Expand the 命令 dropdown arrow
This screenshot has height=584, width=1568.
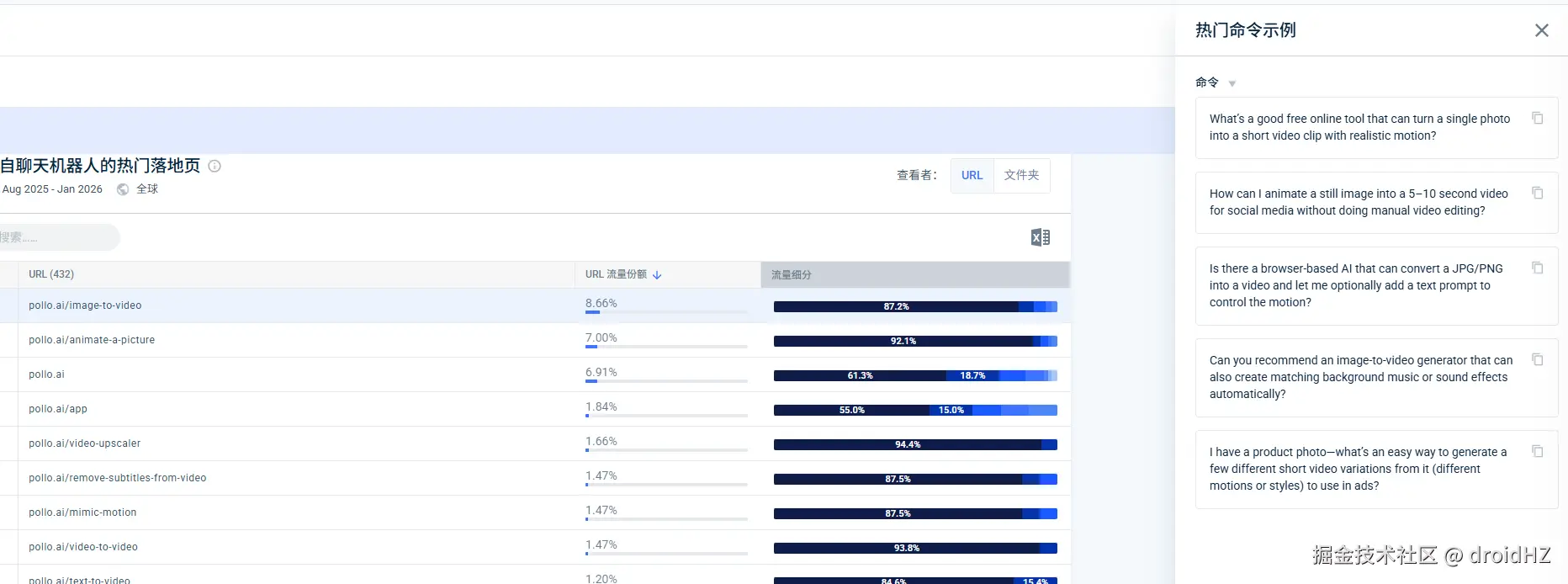point(1232,83)
